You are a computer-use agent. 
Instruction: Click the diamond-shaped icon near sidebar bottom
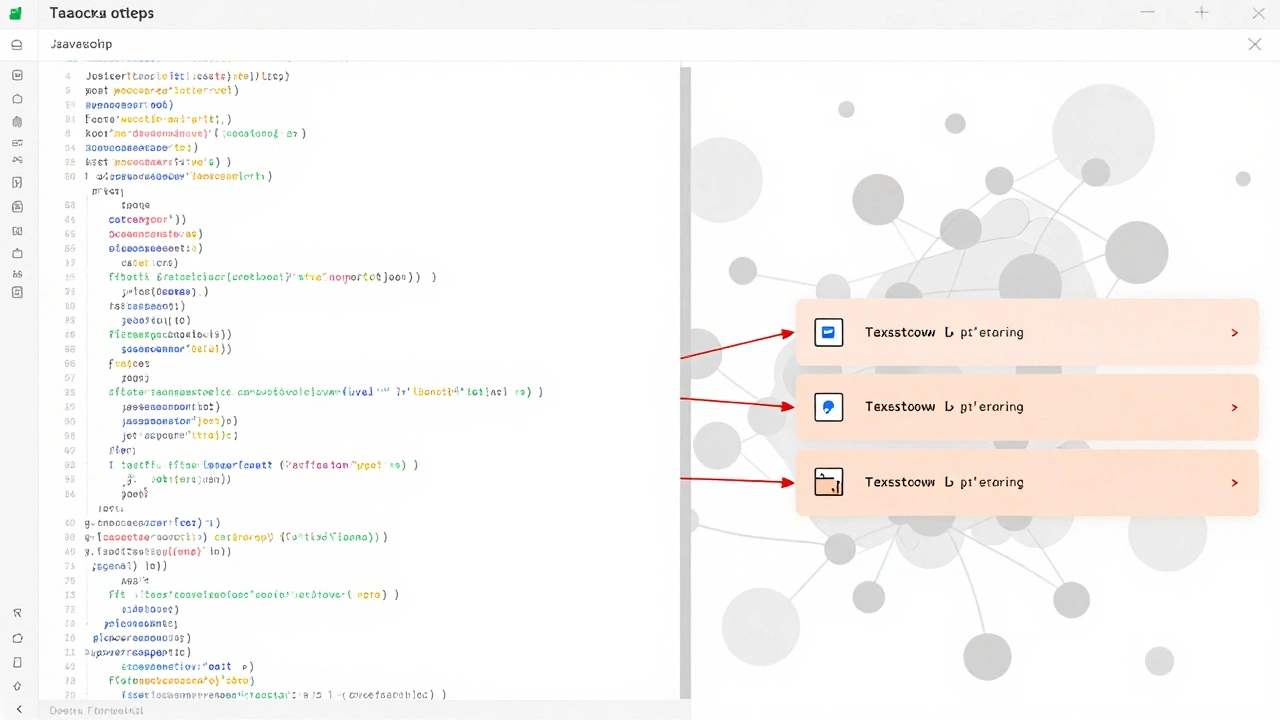(17, 686)
